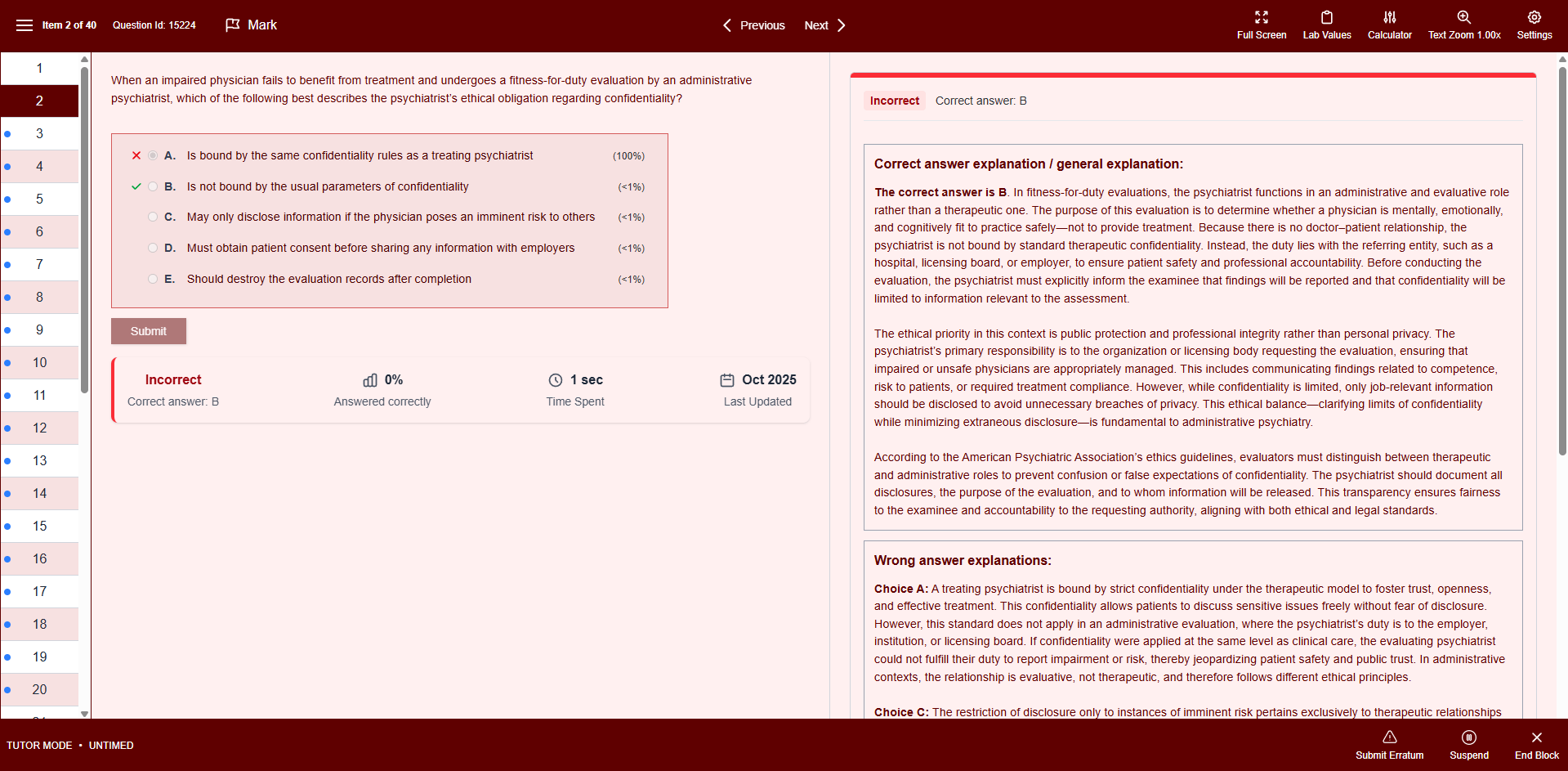Select radio button for answer D

pyautogui.click(x=153, y=248)
